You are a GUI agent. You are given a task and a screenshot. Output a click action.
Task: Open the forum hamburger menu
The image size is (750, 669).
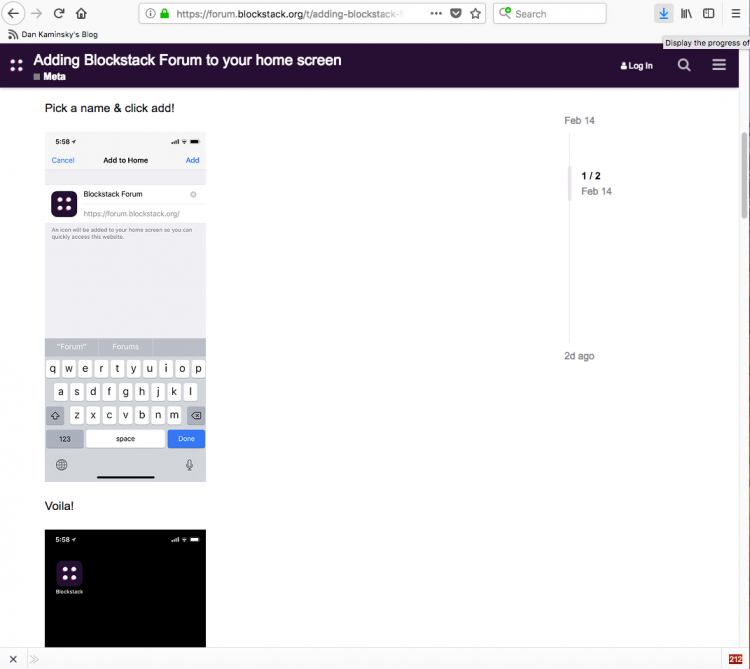point(719,65)
